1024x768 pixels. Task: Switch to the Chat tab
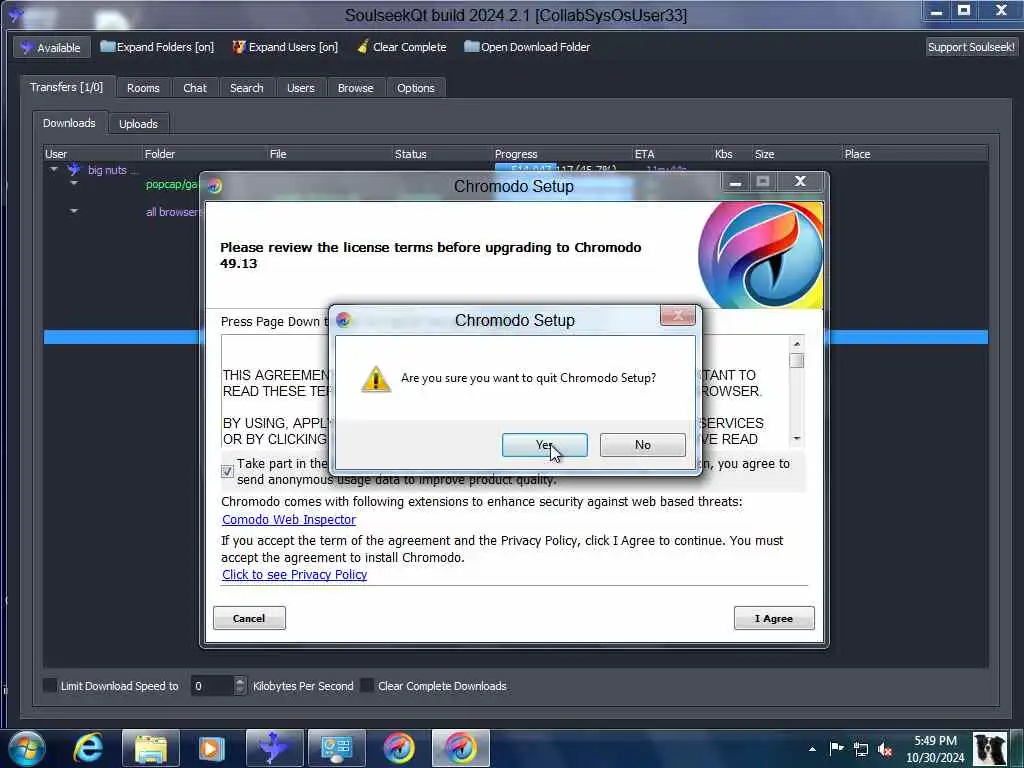195,88
